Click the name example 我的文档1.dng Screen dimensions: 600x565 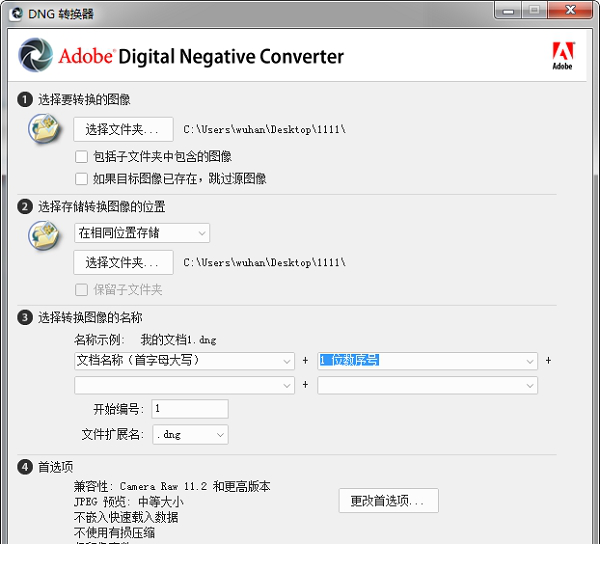178,340
